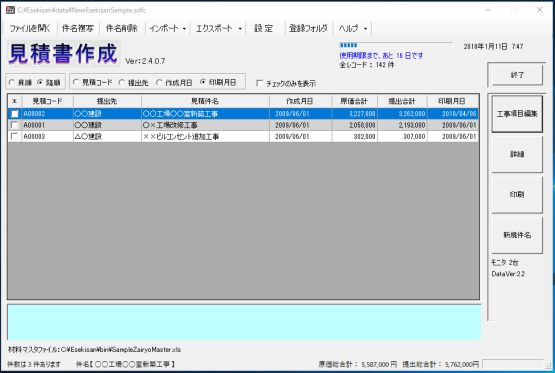Click the usage-limit progress bar
555x373 pixels.
point(396,45)
